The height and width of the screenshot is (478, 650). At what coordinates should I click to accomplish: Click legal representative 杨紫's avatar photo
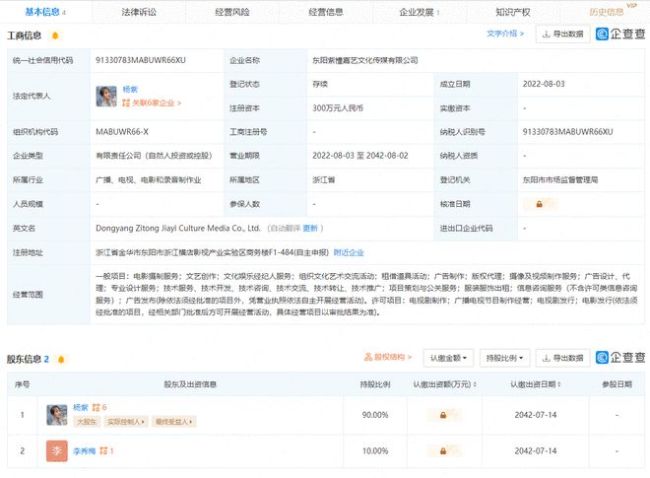[105, 95]
